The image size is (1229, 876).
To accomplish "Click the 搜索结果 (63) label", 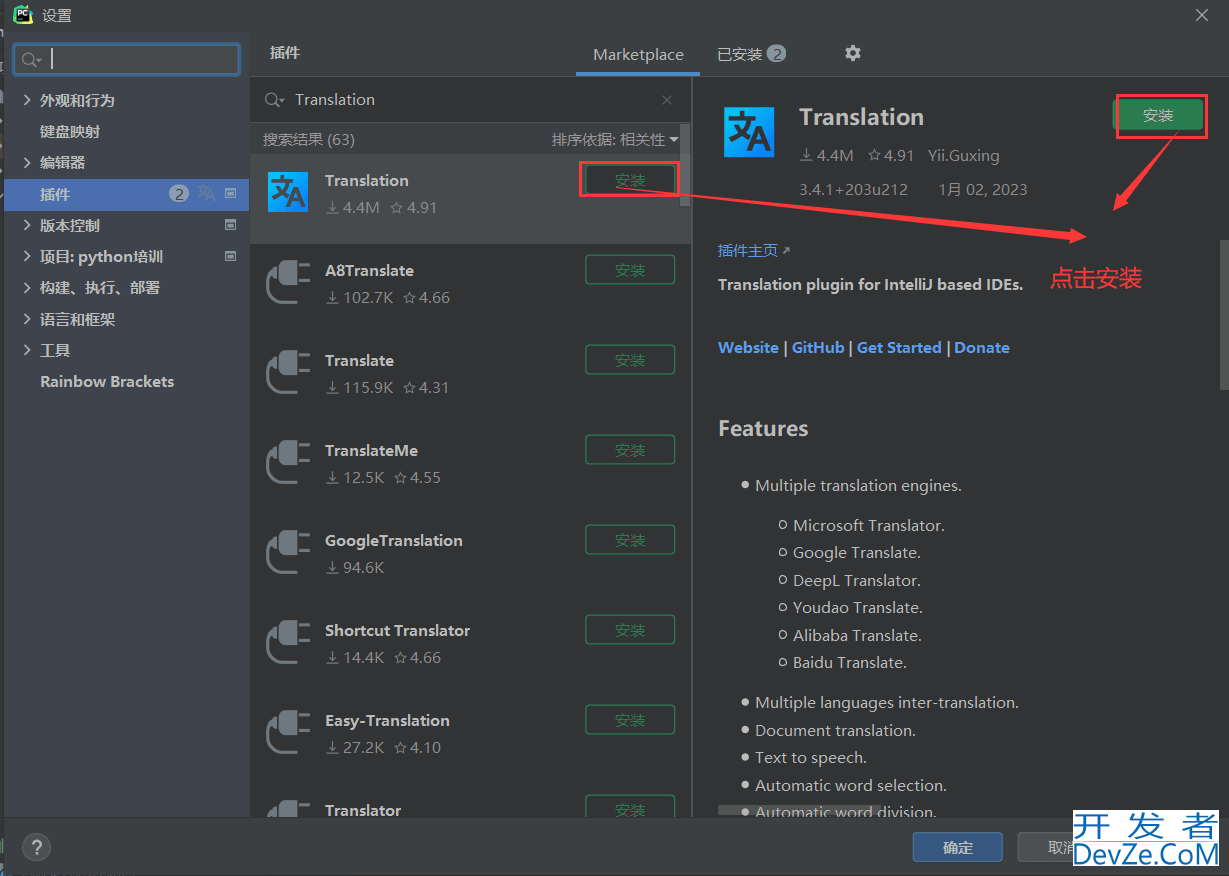I will coord(309,139).
